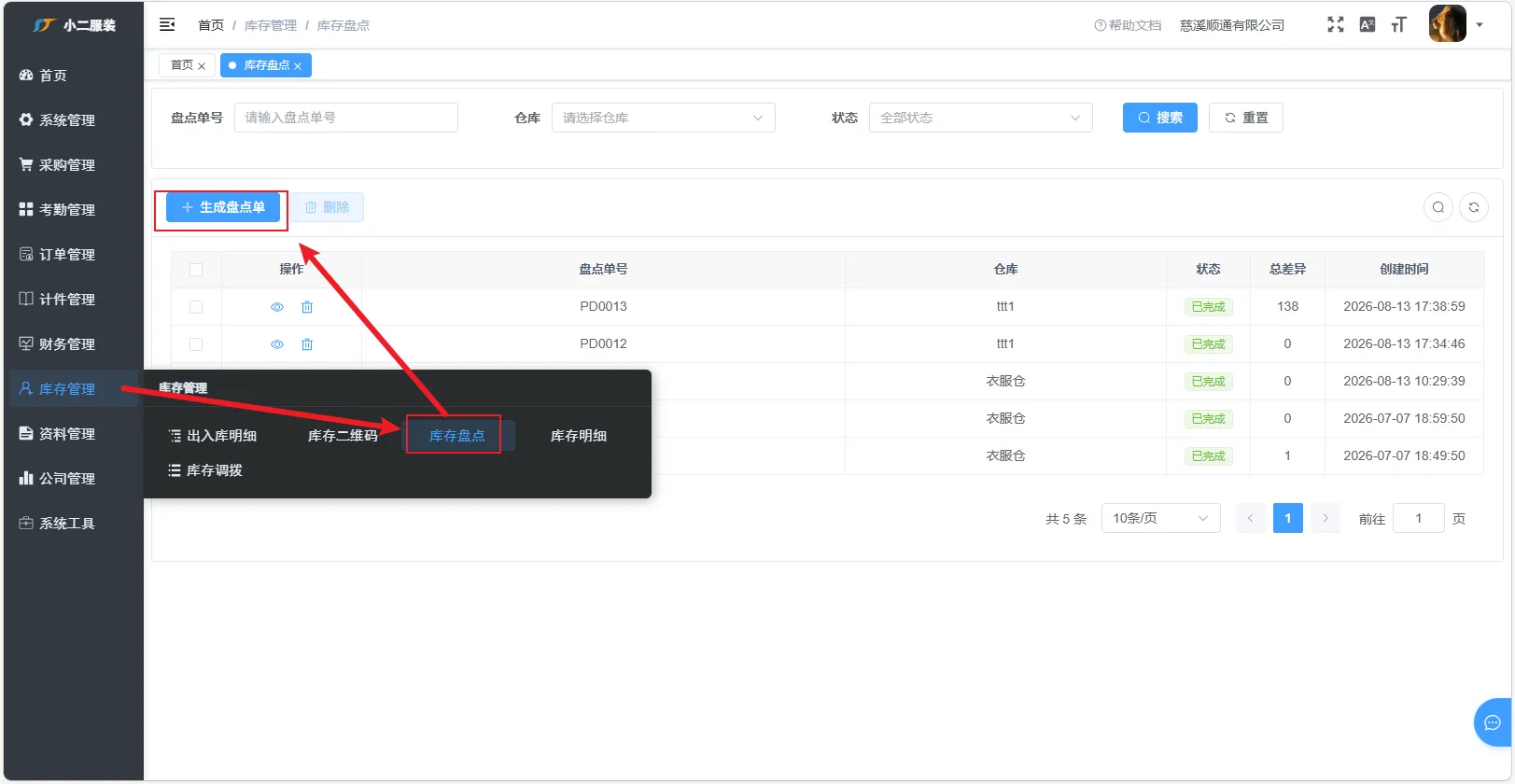This screenshot has width=1515, height=784.
Task: Check the PD0013 row checkbox
Action: (x=196, y=307)
